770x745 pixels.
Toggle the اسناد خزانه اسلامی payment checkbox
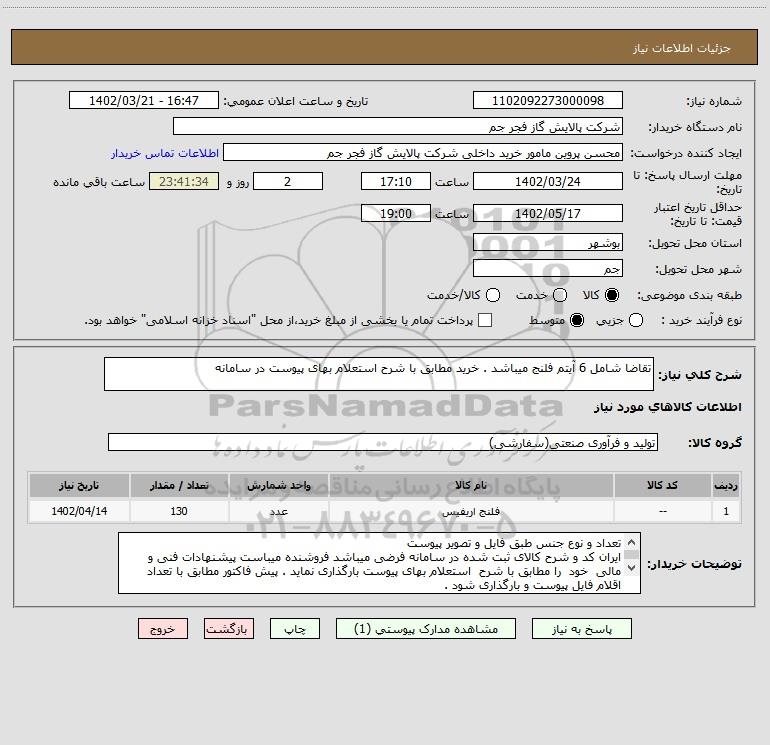point(485,320)
